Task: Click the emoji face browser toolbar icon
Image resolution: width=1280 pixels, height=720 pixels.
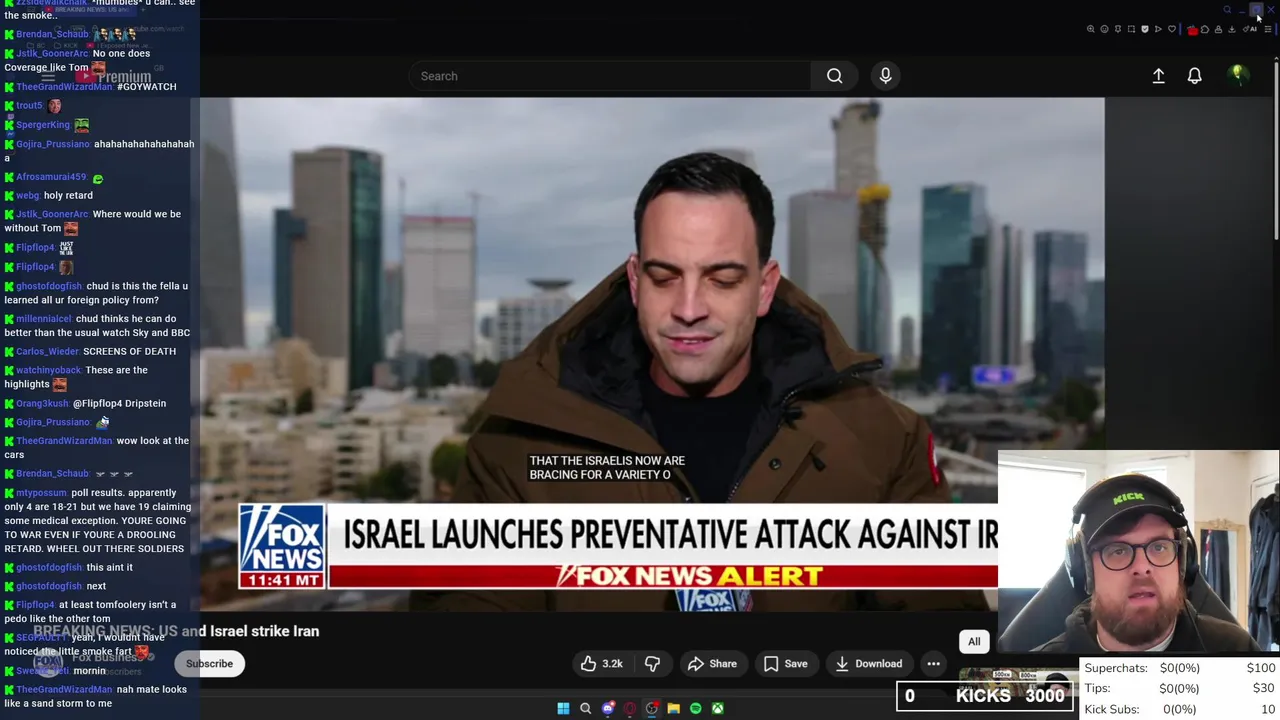Action: coord(1104,29)
